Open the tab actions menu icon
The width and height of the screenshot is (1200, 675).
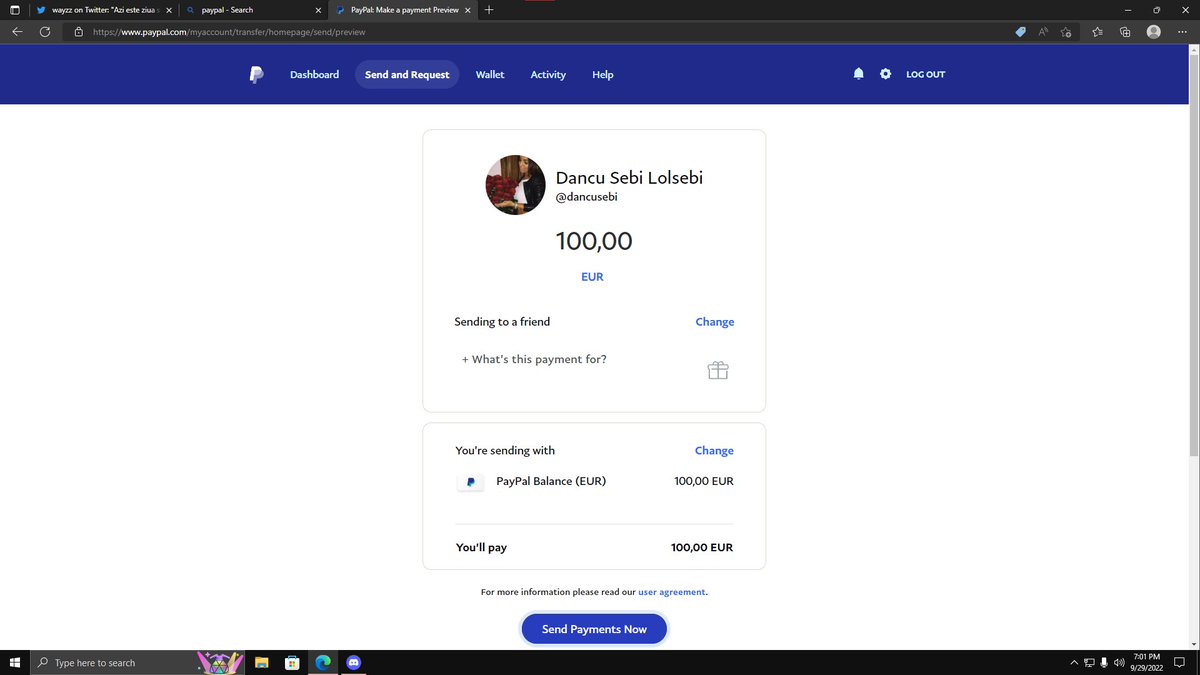pyautogui.click(x=13, y=10)
